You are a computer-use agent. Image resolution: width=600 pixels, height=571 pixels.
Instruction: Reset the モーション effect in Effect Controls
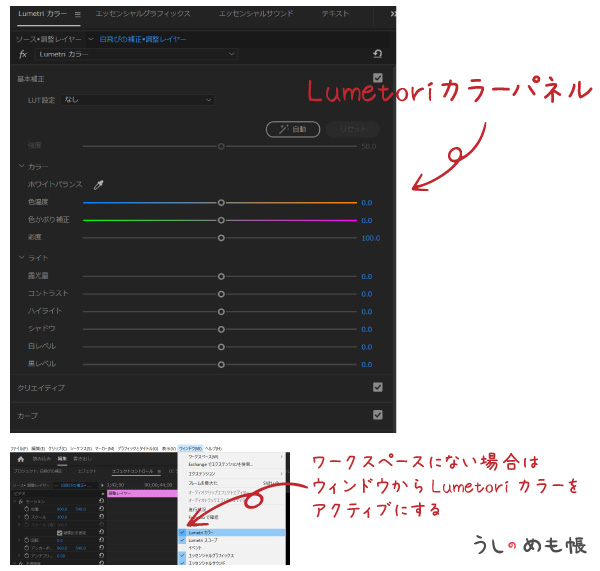(101, 501)
